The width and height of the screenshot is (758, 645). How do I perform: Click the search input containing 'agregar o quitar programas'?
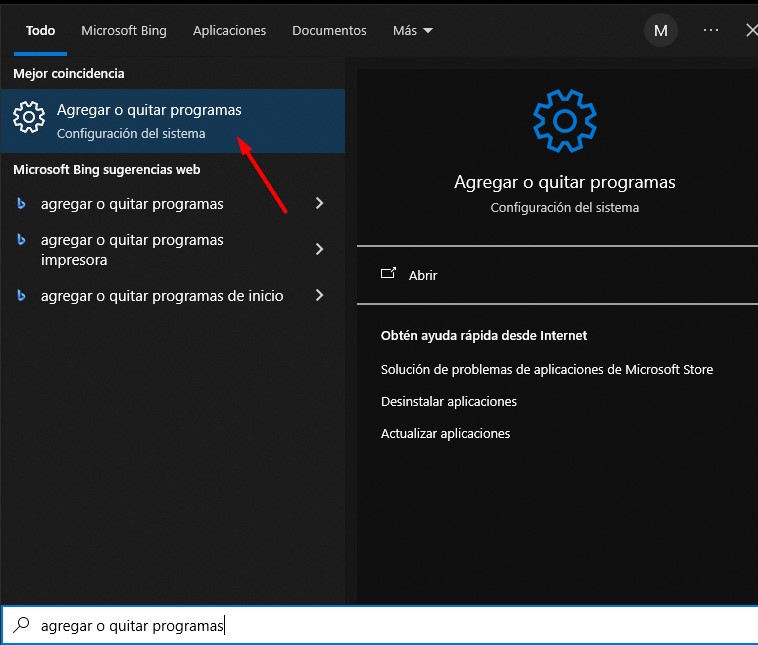[380, 625]
